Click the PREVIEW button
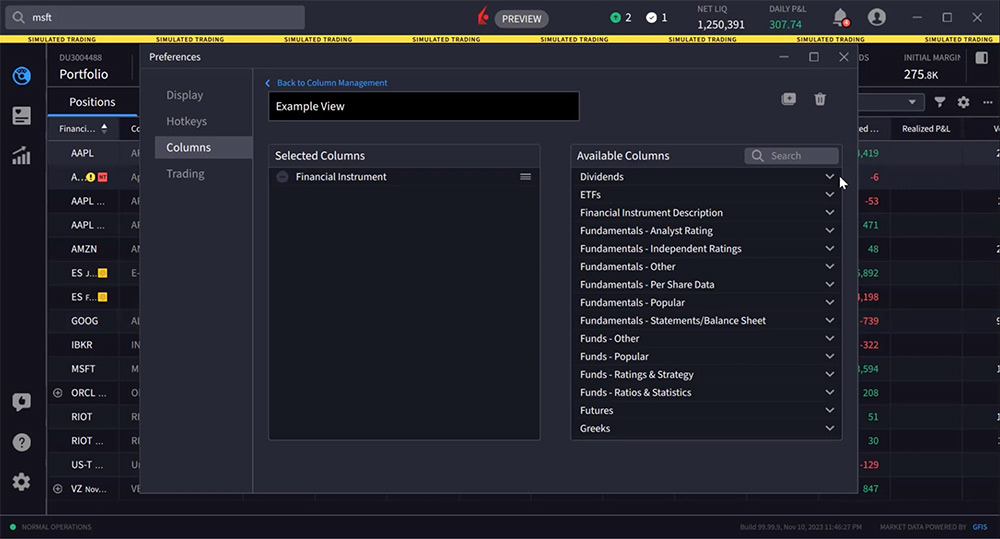Screen dimensions: 1000x539 click(521, 18)
